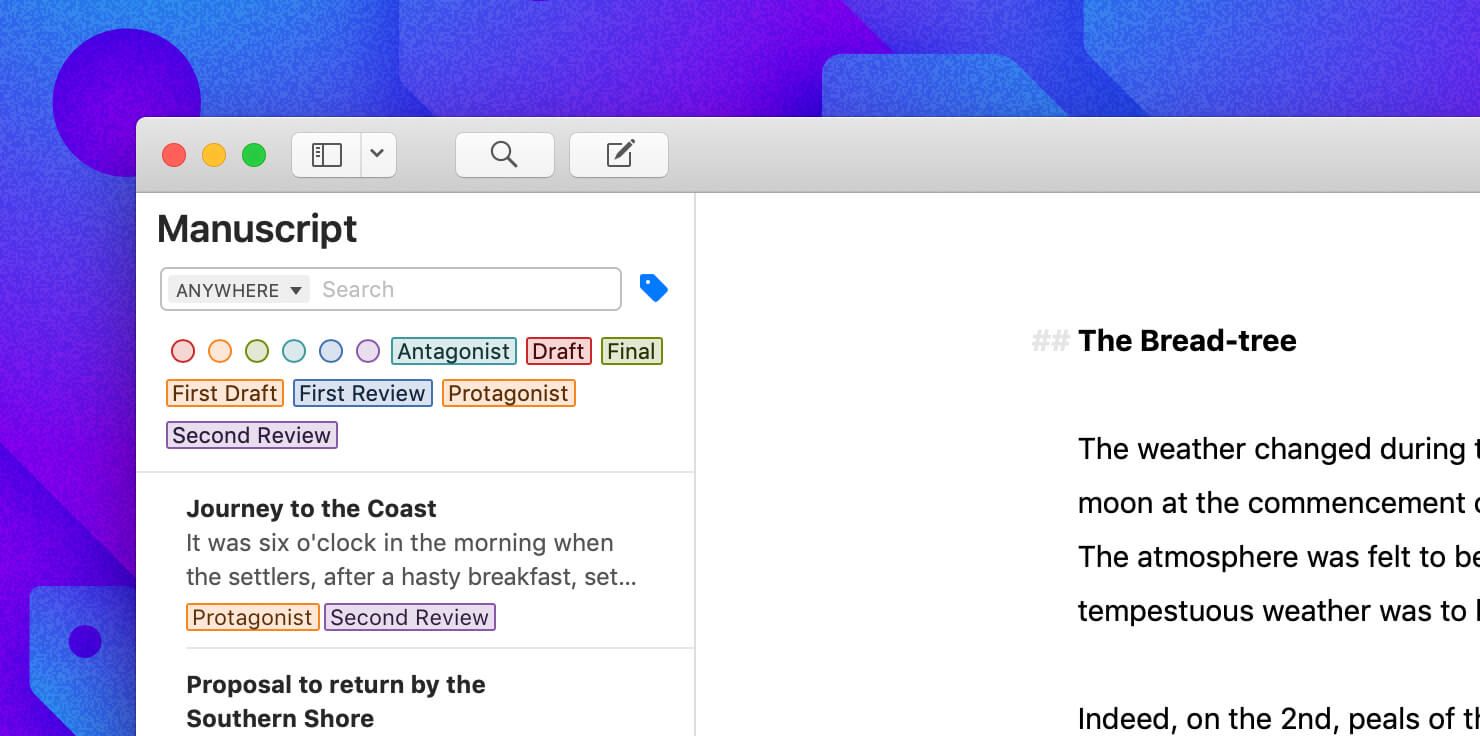The image size is (1480, 736).
Task: Open the ANYWHERE search scope dropdown
Action: [236, 289]
